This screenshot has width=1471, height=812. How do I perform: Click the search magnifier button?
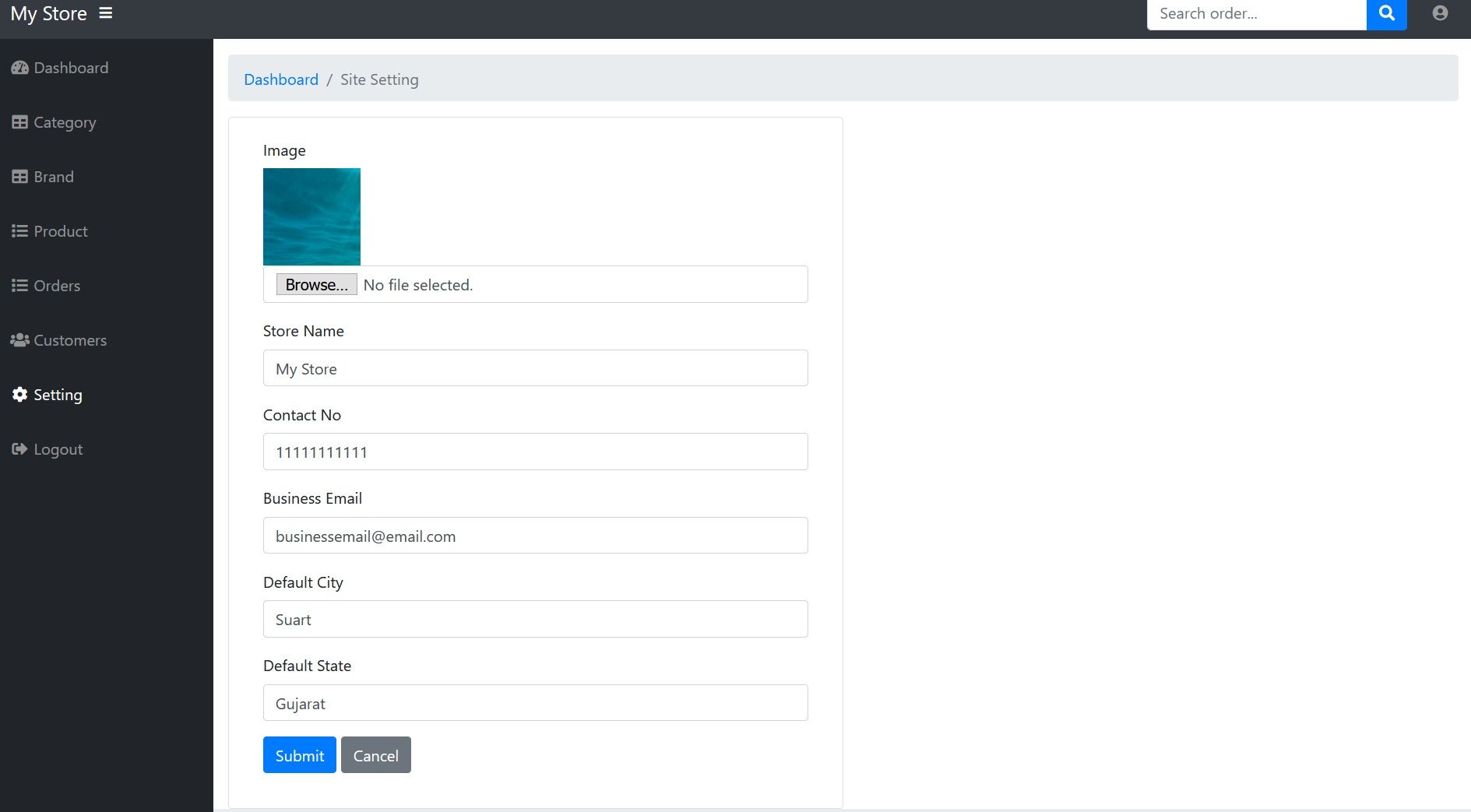pyautogui.click(x=1386, y=13)
